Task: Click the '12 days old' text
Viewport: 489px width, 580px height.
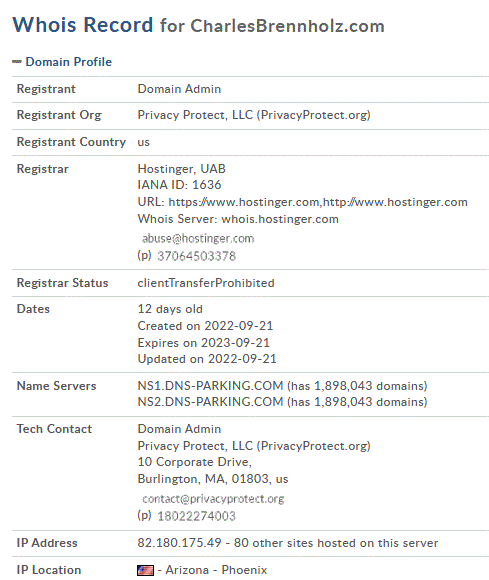Action: (x=170, y=309)
